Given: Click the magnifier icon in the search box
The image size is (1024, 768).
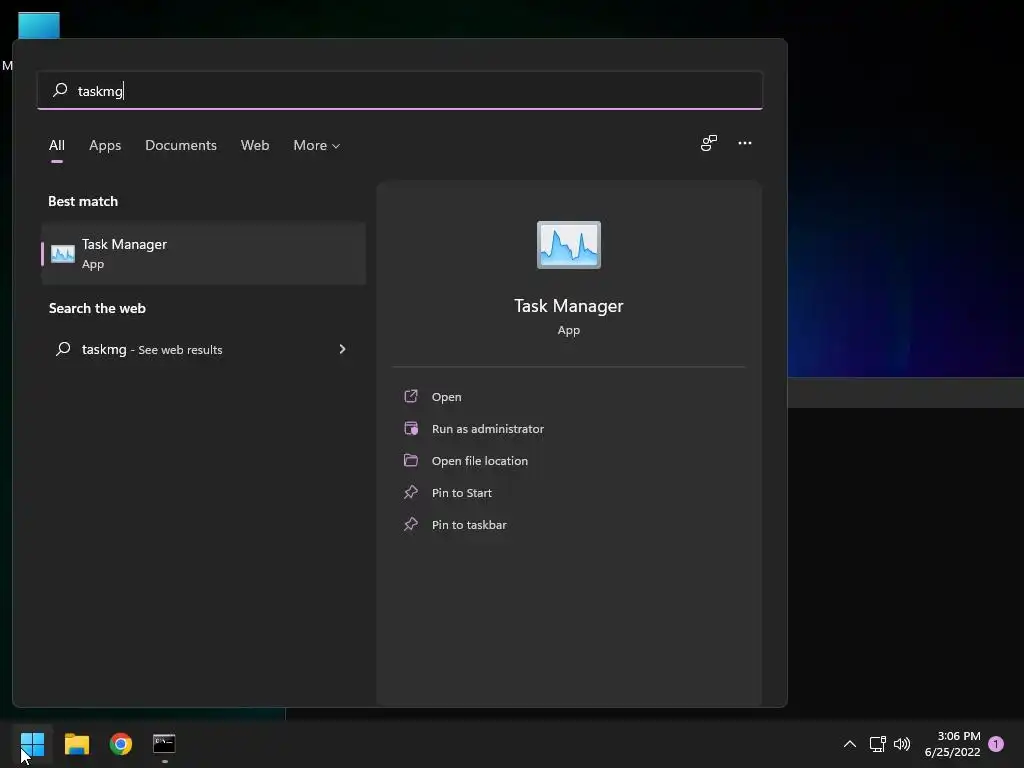Looking at the screenshot, I should pyautogui.click(x=60, y=89).
